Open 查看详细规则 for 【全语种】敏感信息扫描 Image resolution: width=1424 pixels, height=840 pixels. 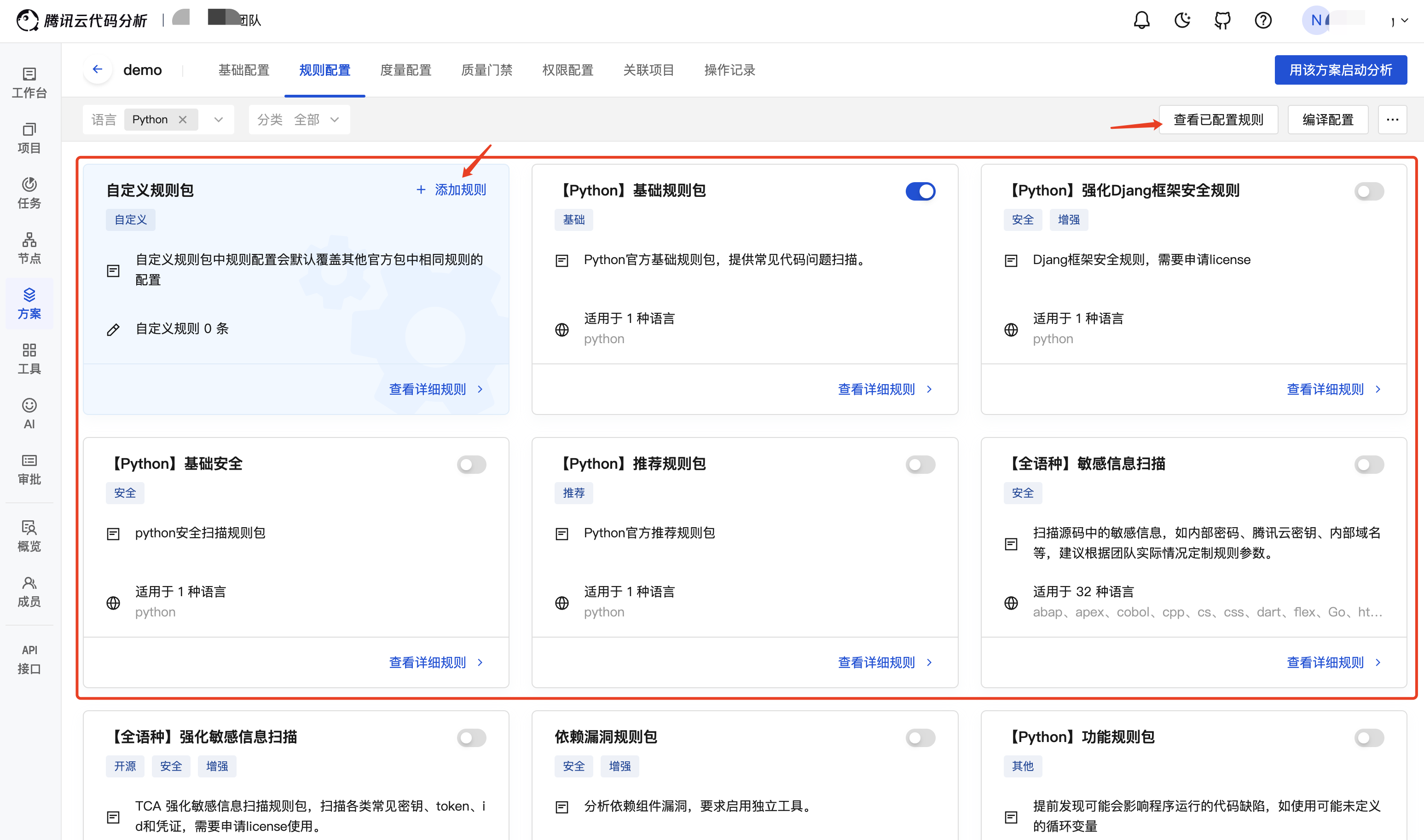click(x=1333, y=662)
